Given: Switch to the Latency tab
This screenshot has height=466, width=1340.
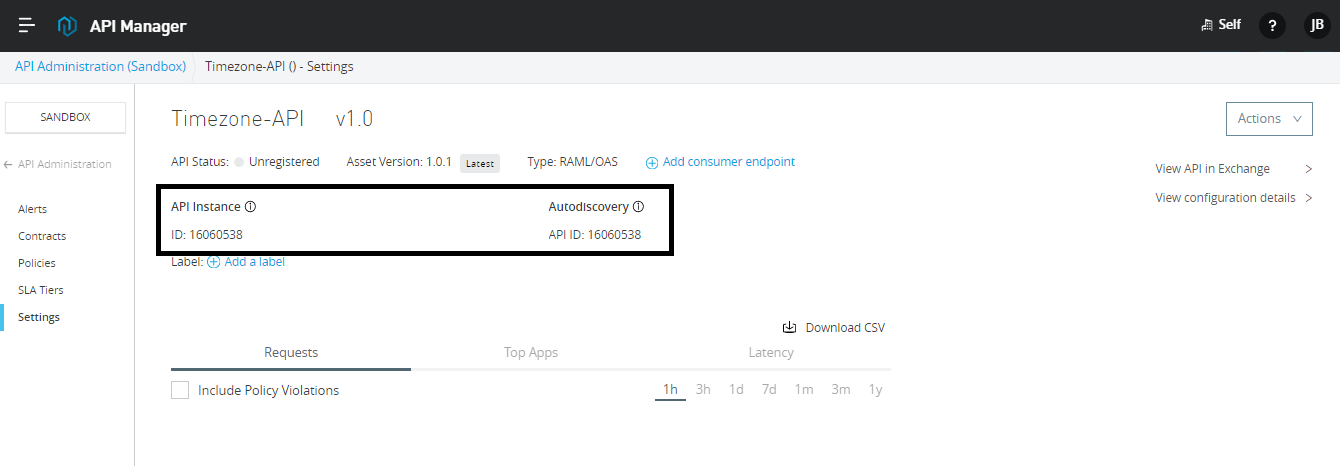Looking at the screenshot, I should click(x=771, y=352).
